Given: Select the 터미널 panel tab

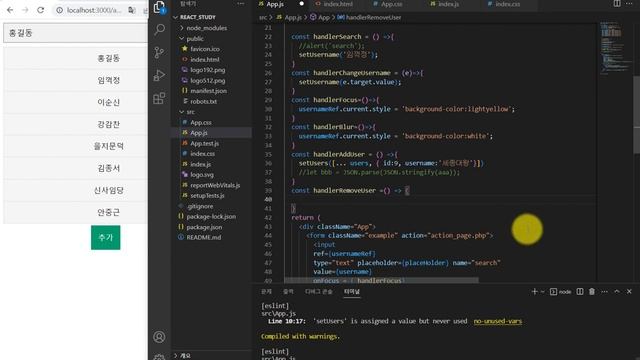Looking at the screenshot, I should coord(351,291).
